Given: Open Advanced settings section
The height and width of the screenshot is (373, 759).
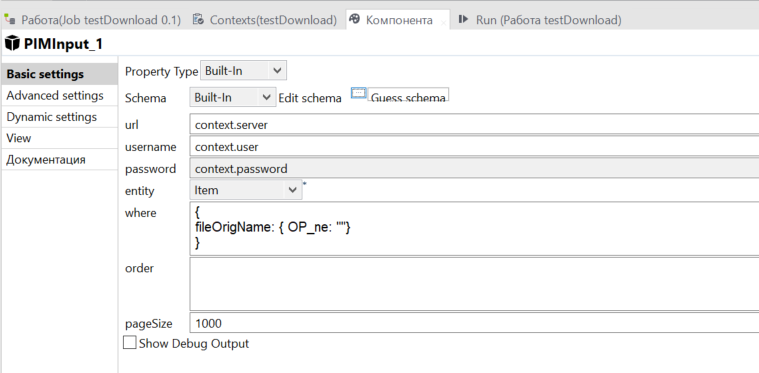Looking at the screenshot, I should (55, 95).
